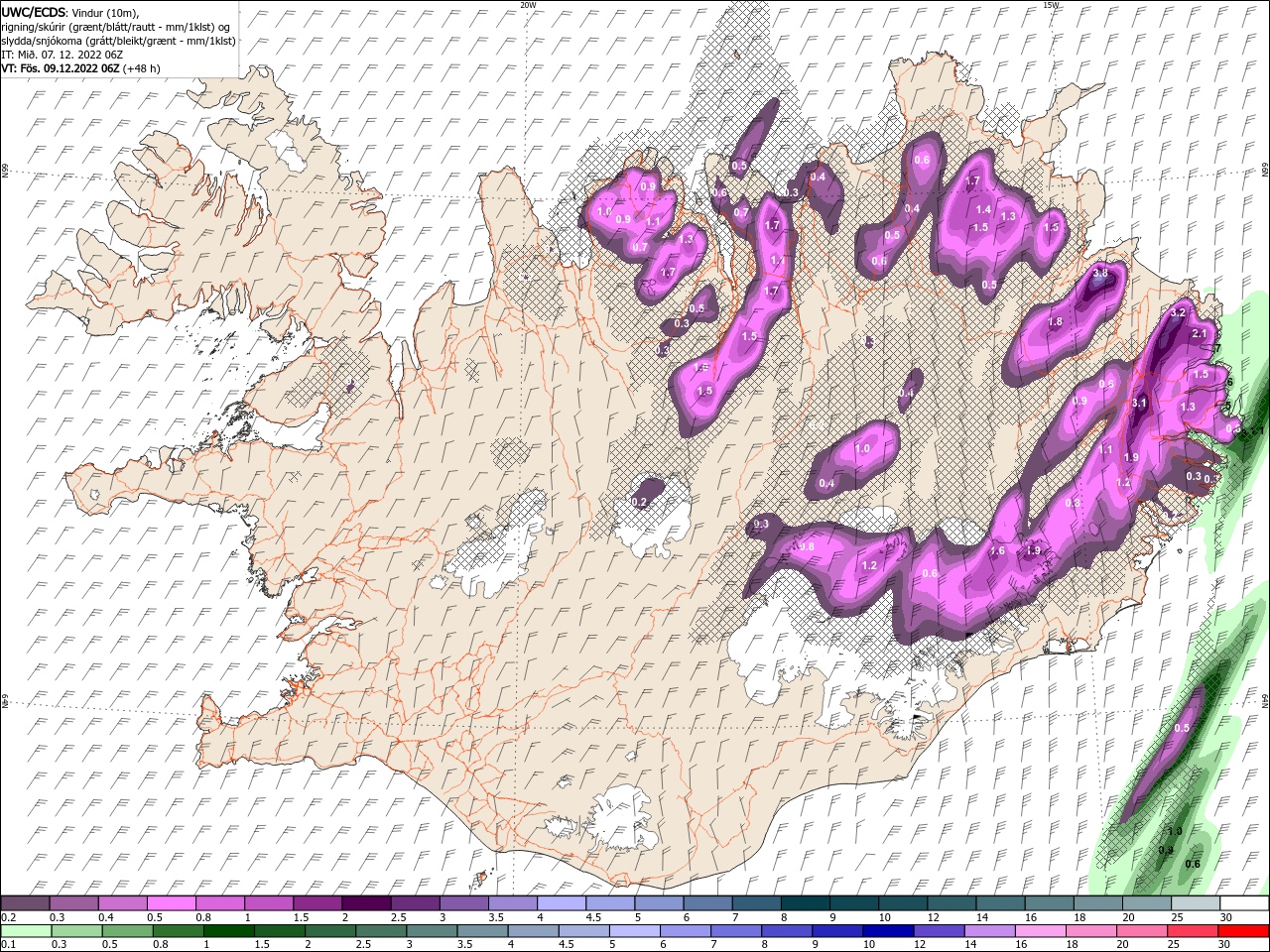The width and height of the screenshot is (1270, 952).
Task: Click the pink-magenta 0.5 swatch in the upper legend row
Action: [x=171, y=903]
